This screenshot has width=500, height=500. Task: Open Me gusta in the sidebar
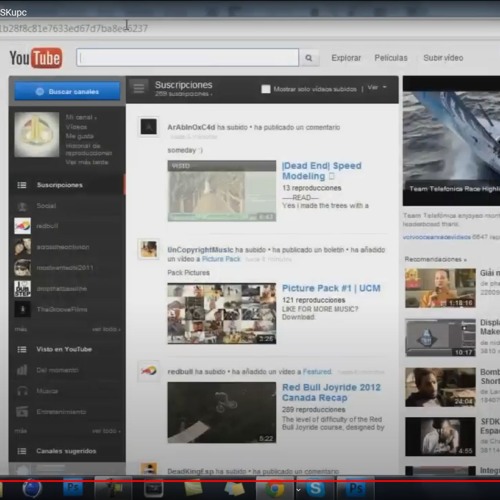(80, 136)
